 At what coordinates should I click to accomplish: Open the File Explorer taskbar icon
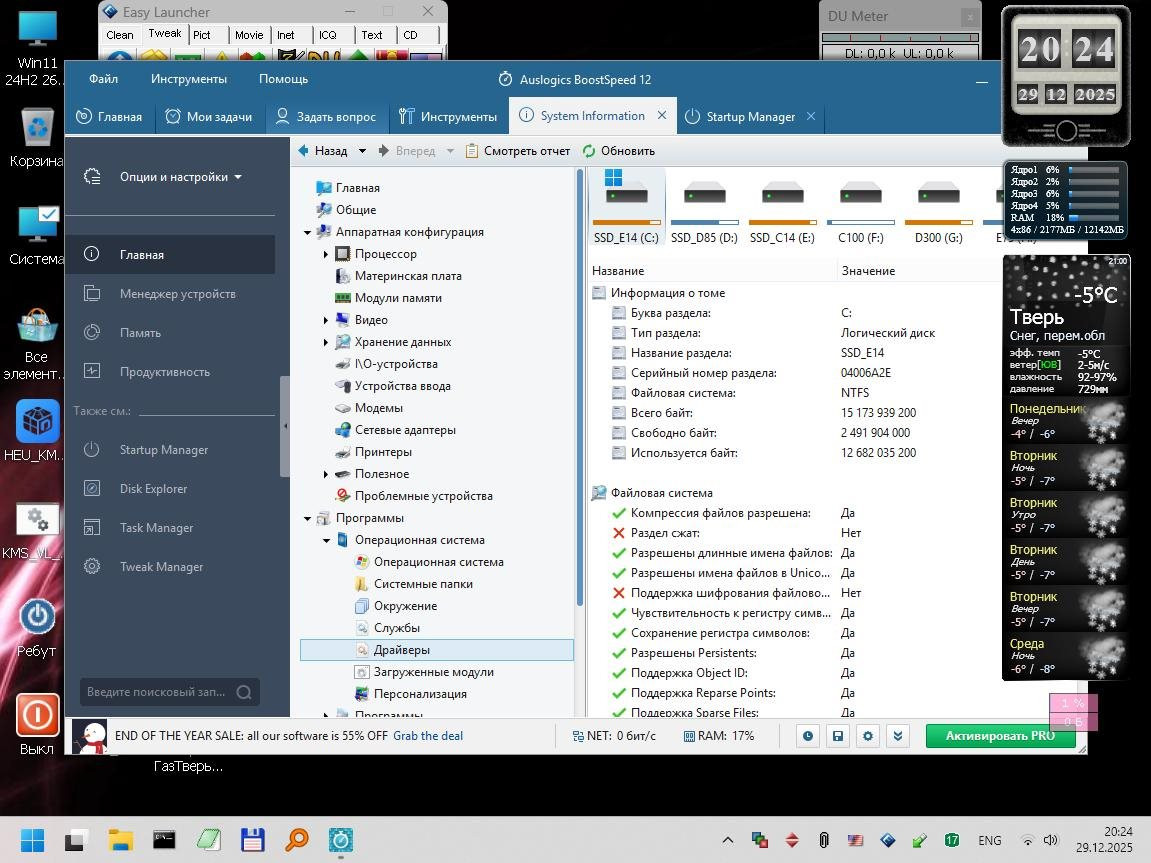pyautogui.click(x=120, y=840)
